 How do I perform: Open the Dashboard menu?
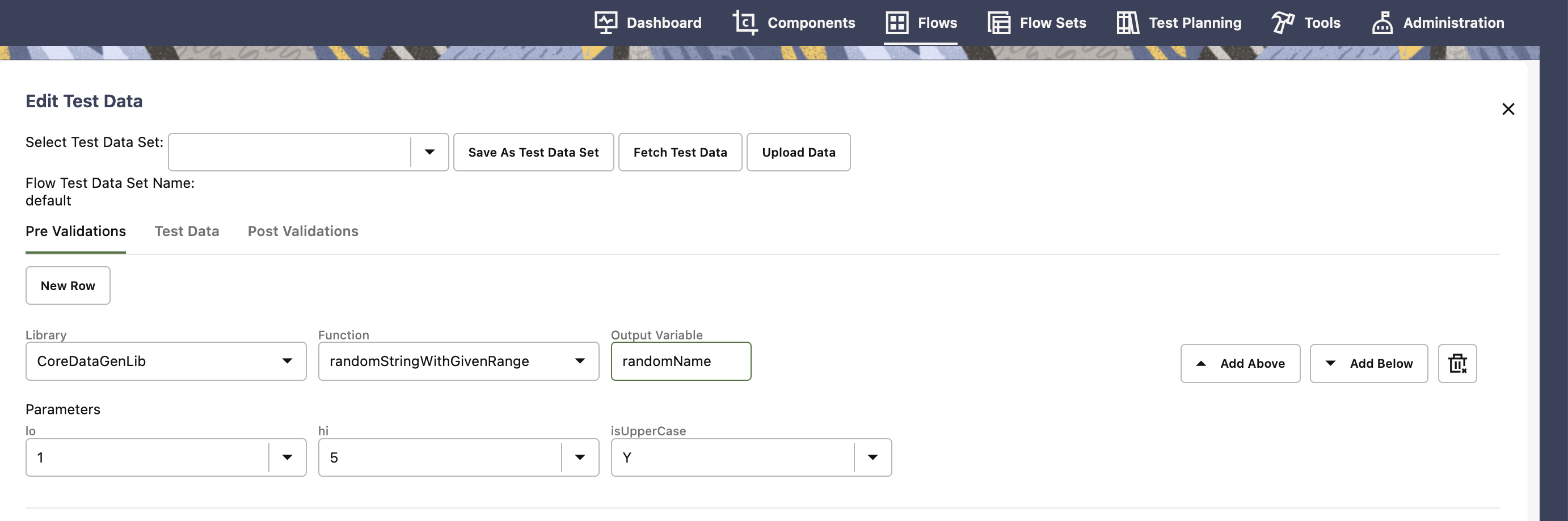point(648,23)
